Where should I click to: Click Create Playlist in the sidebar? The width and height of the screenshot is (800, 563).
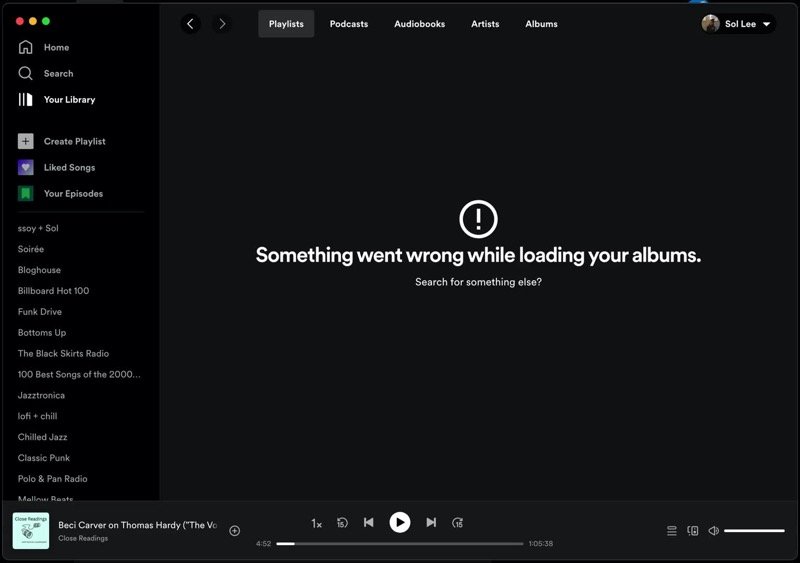point(74,141)
